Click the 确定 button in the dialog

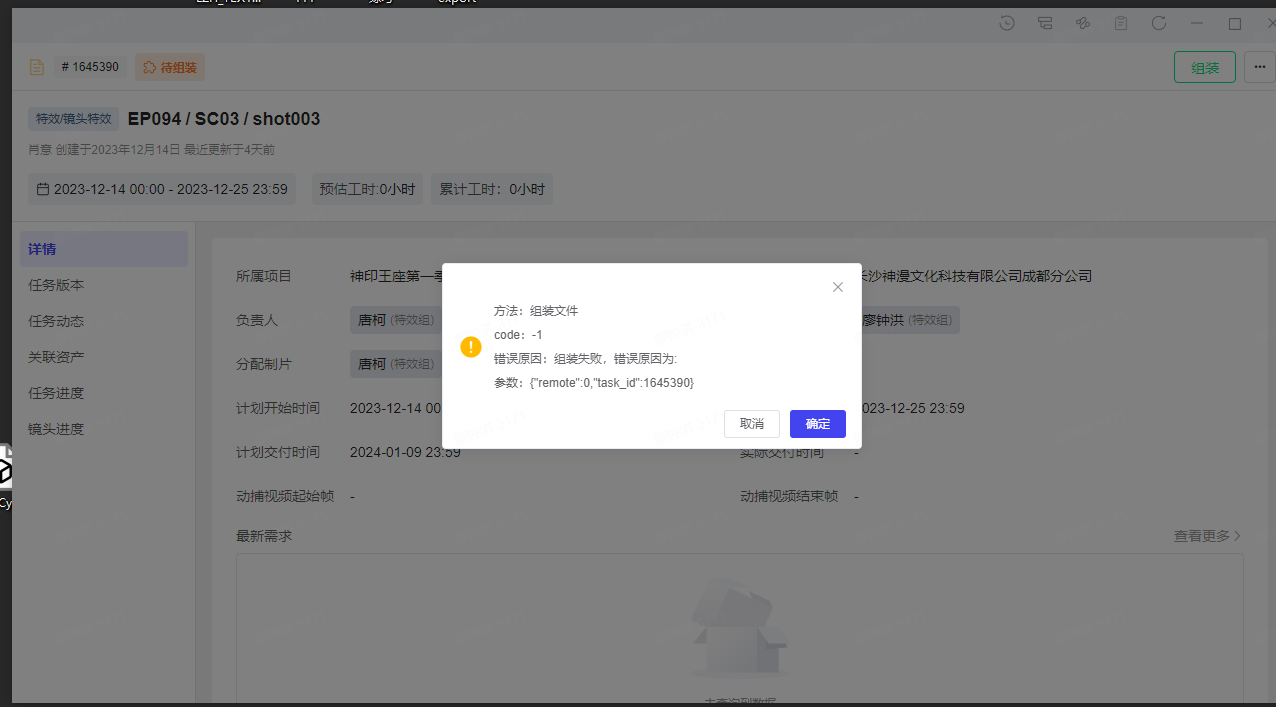tap(817, 424)
